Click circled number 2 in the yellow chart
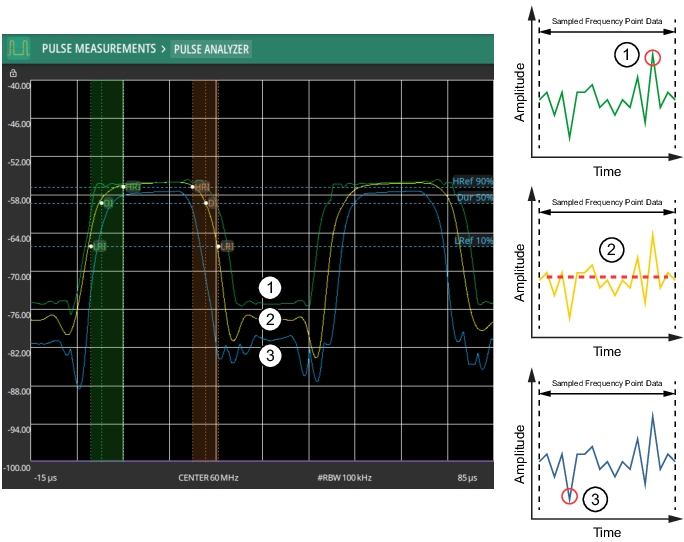The height and width of the screenshot is (542, 684). click(609, 249)
